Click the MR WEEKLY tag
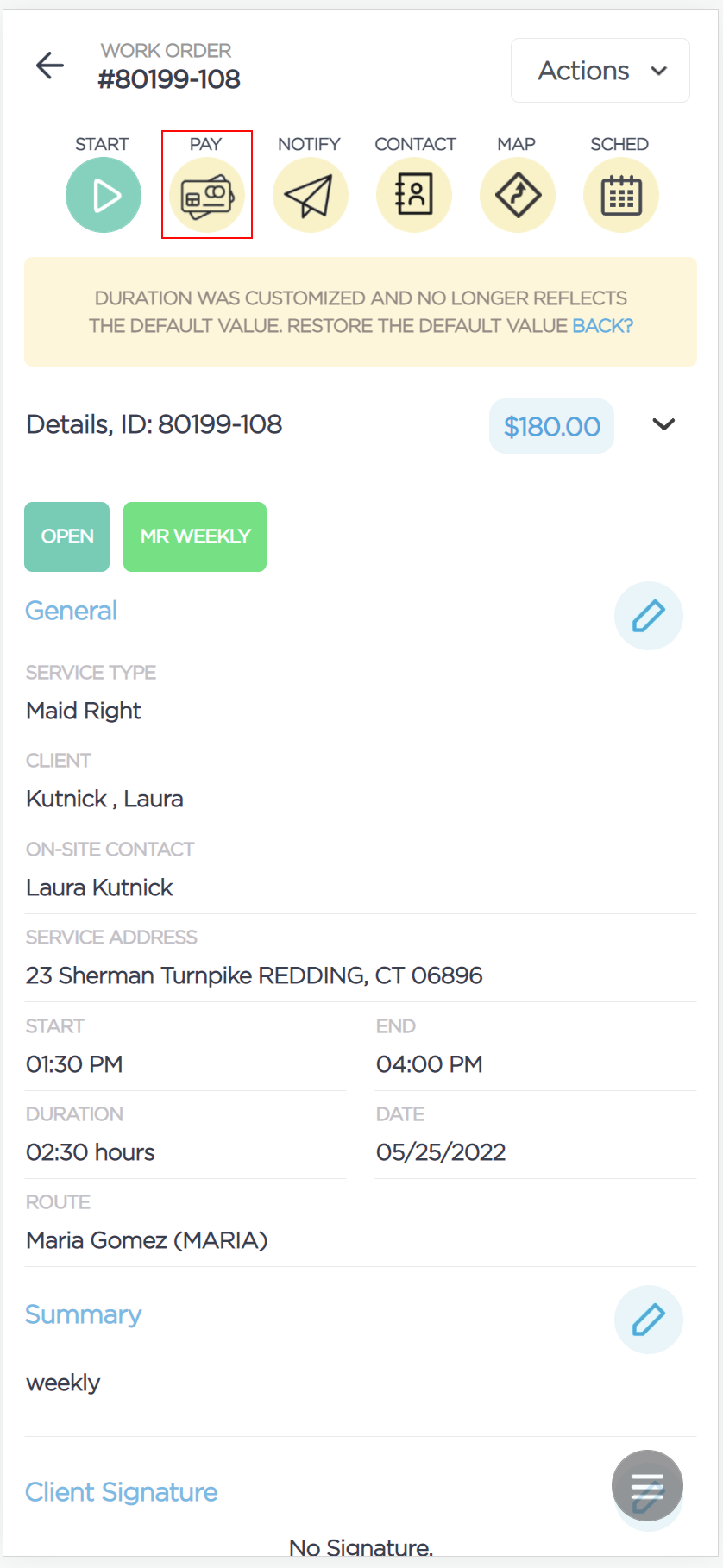Screen dimensions: 723x1568 point(195,536)
